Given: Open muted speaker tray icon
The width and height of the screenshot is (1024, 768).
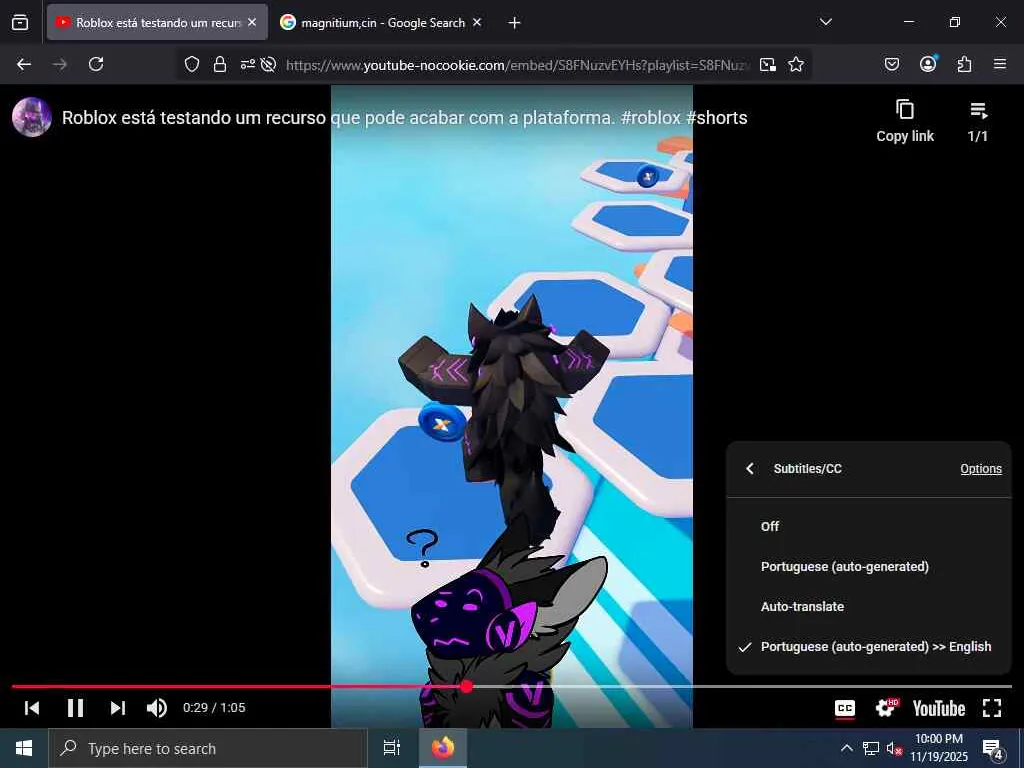Looking at the screenshot, I should click(x=894, y=749).
